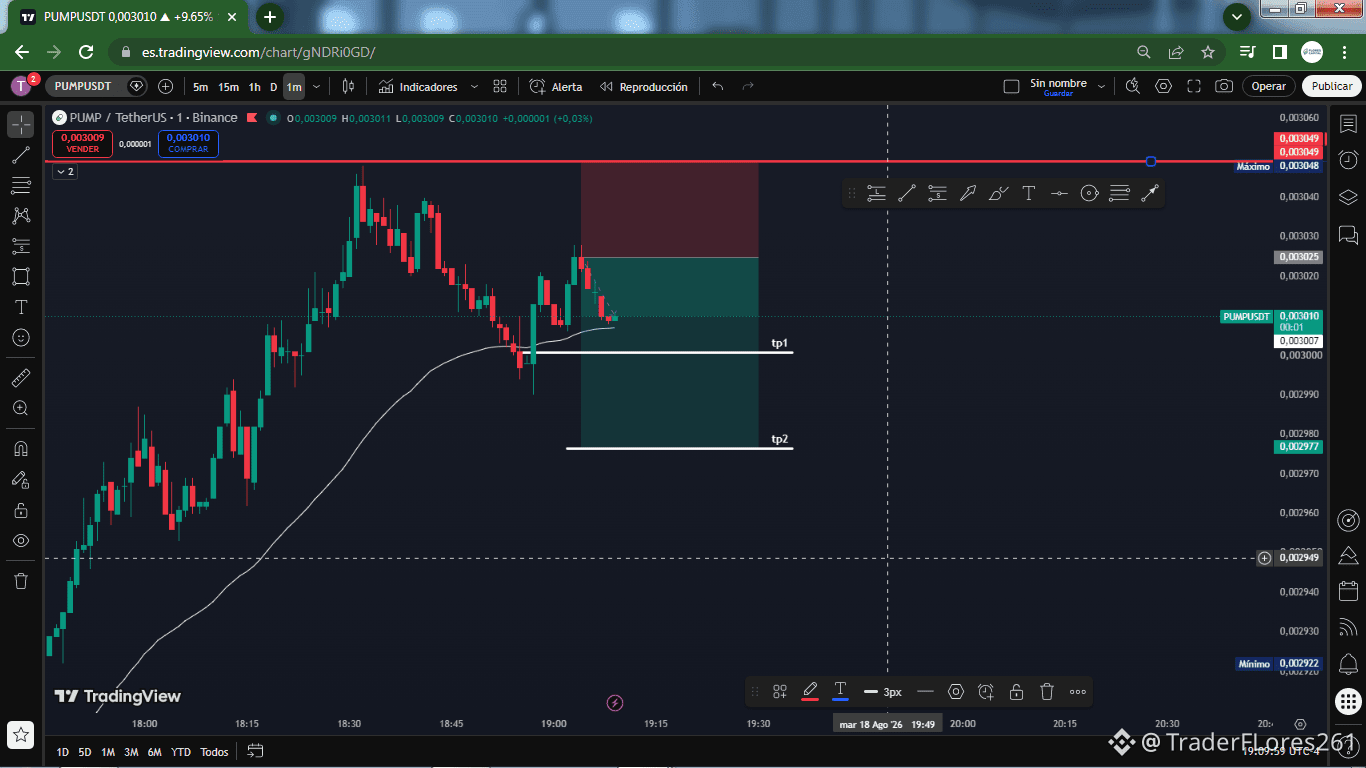The width and height of the screenshot is (1366, 768).
Task: Open the indicator templates grid
Action: tap(500, 87)
